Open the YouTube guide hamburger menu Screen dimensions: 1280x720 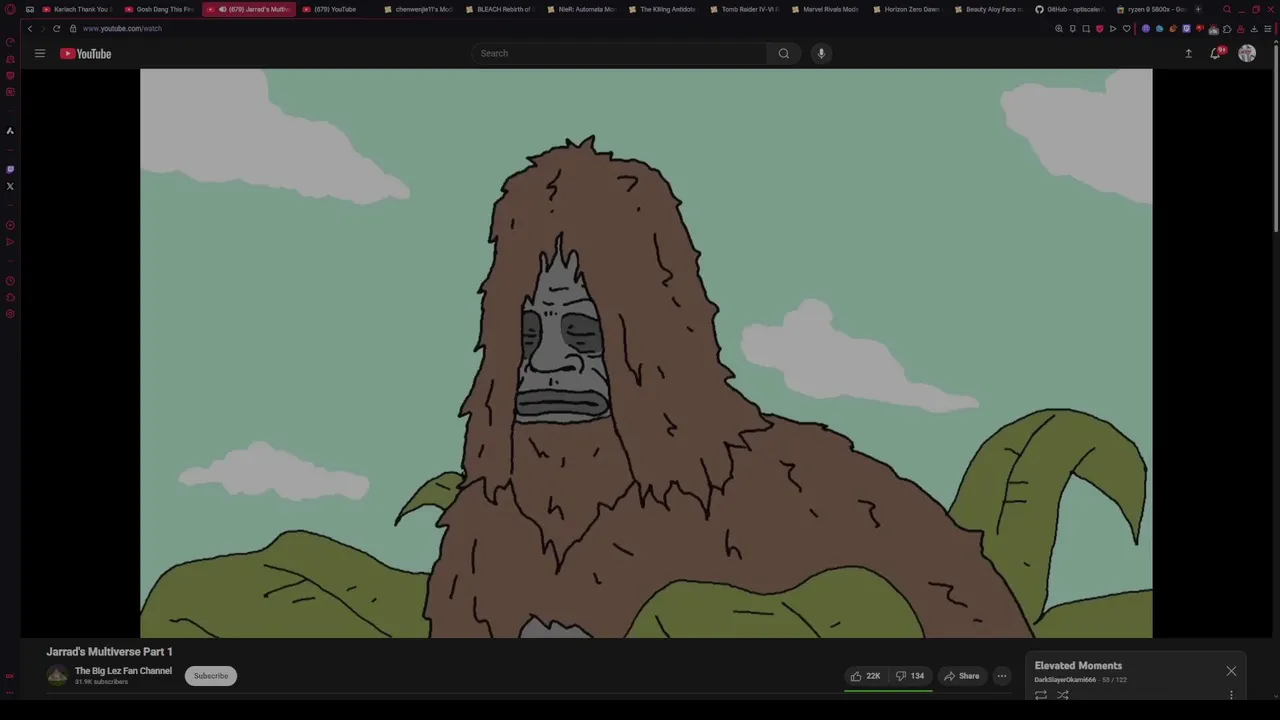tap(40, 53)
